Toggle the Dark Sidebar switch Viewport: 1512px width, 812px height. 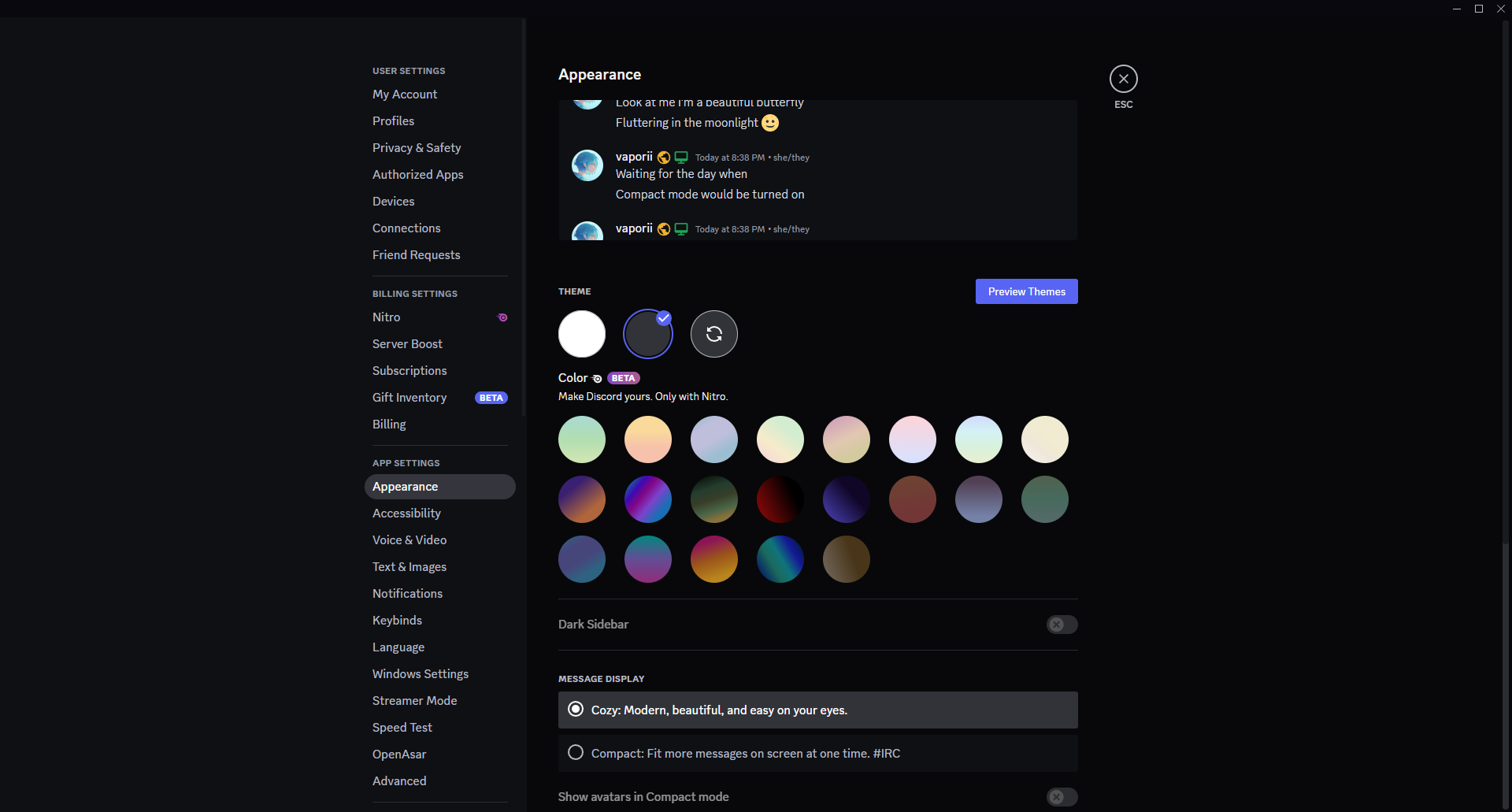[x=1062, y=625]
